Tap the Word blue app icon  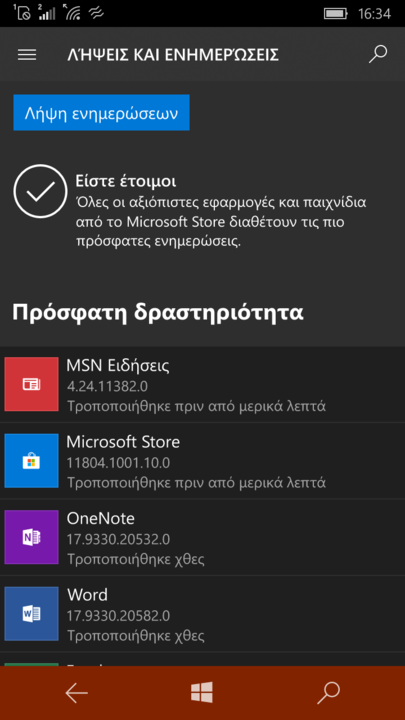pyautogui.click(x=31, y=614)
